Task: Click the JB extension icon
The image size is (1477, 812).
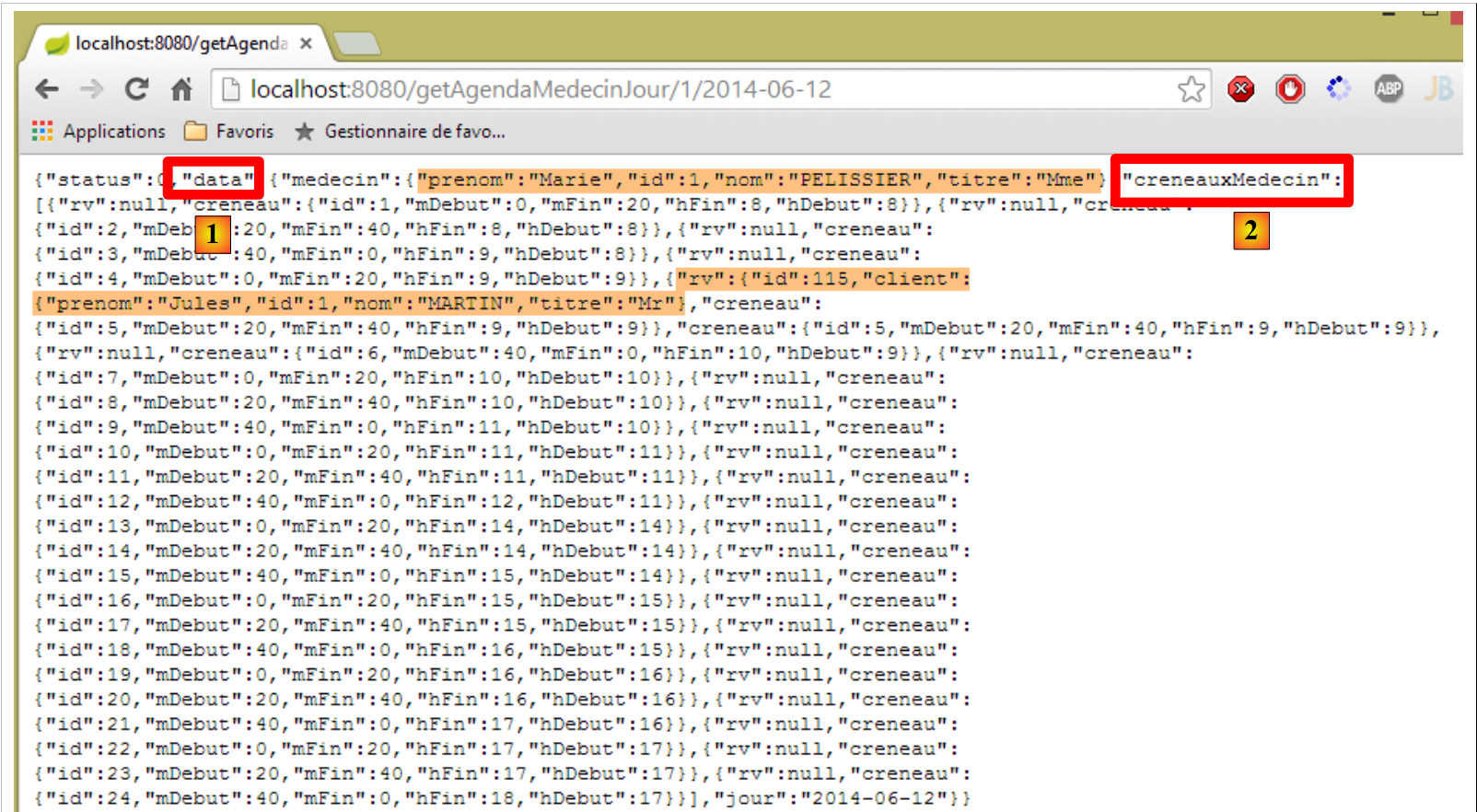Action: [1437, 89]
